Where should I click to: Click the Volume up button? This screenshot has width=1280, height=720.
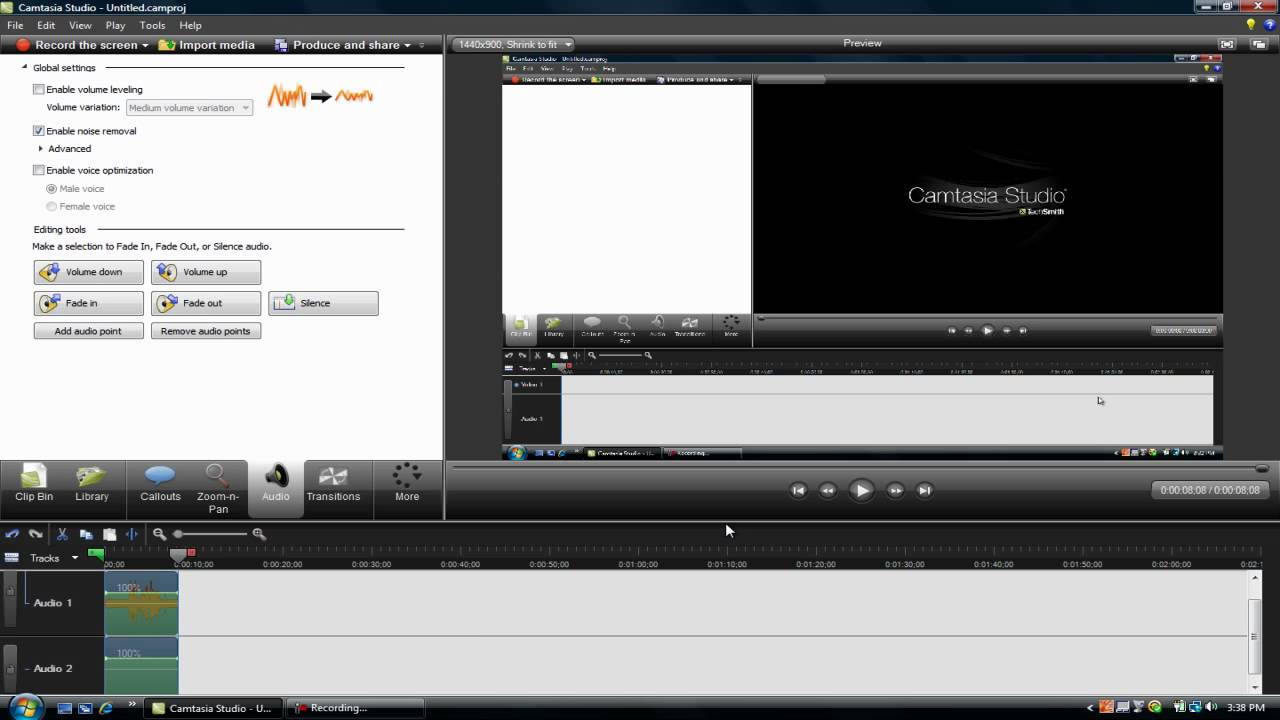coord(206,272)
